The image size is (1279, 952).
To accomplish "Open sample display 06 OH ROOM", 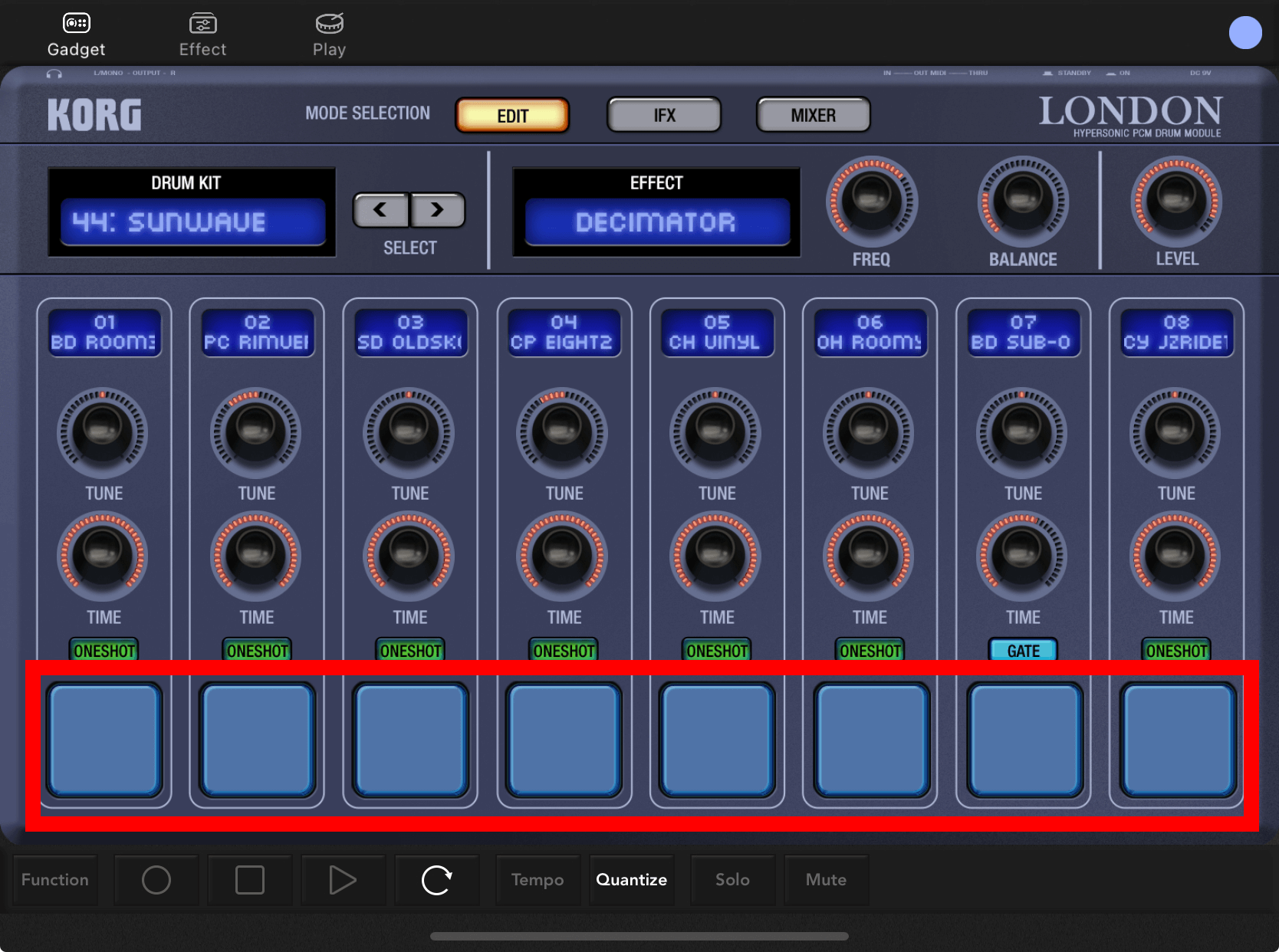I will (870, 333).
